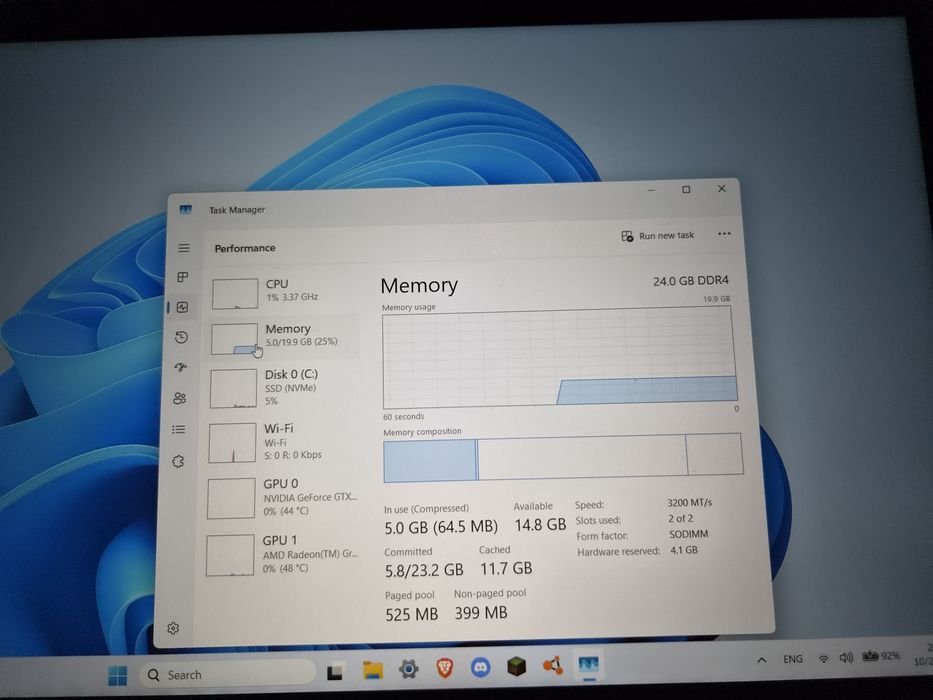Open Discord from the taskbar

click(x=481, y=667)
